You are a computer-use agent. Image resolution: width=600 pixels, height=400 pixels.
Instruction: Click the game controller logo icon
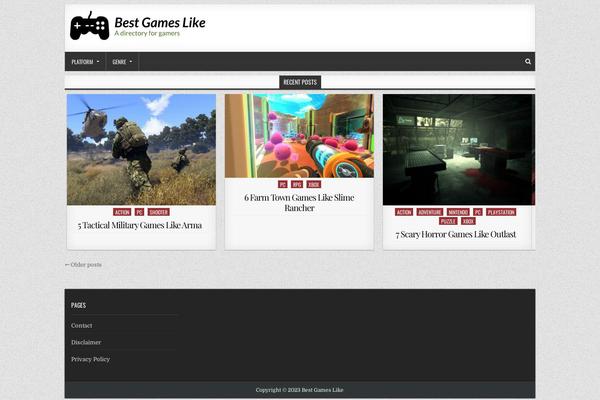[x=90, y=26]
